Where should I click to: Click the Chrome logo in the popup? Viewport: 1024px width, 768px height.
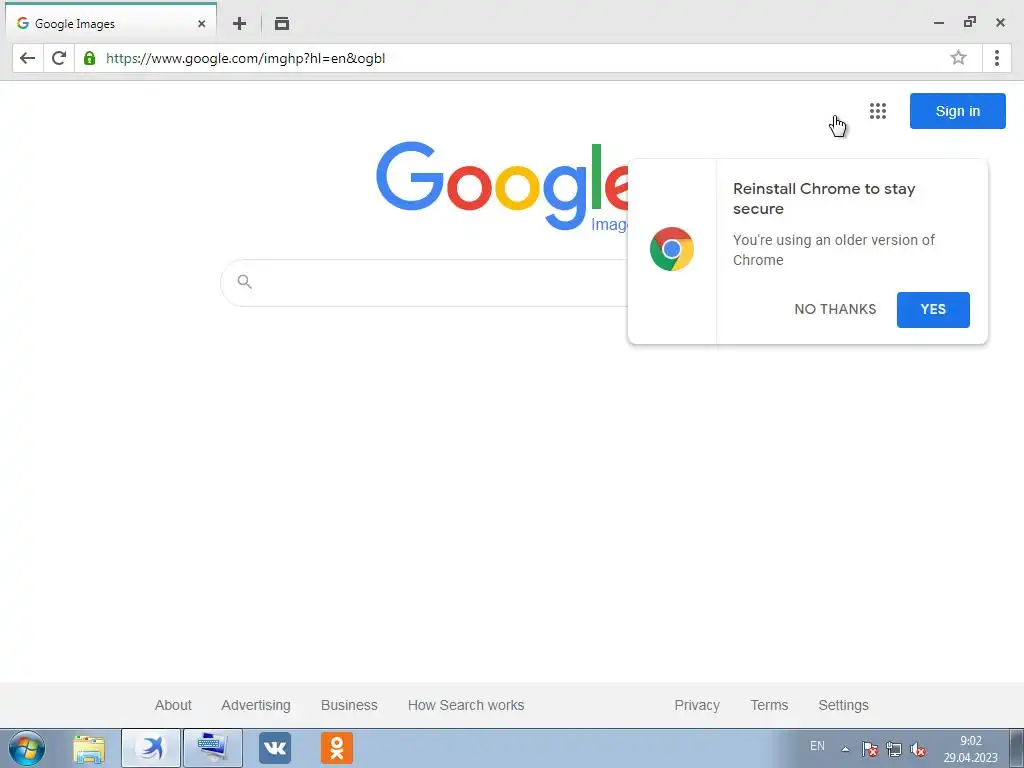pos(671,249)
